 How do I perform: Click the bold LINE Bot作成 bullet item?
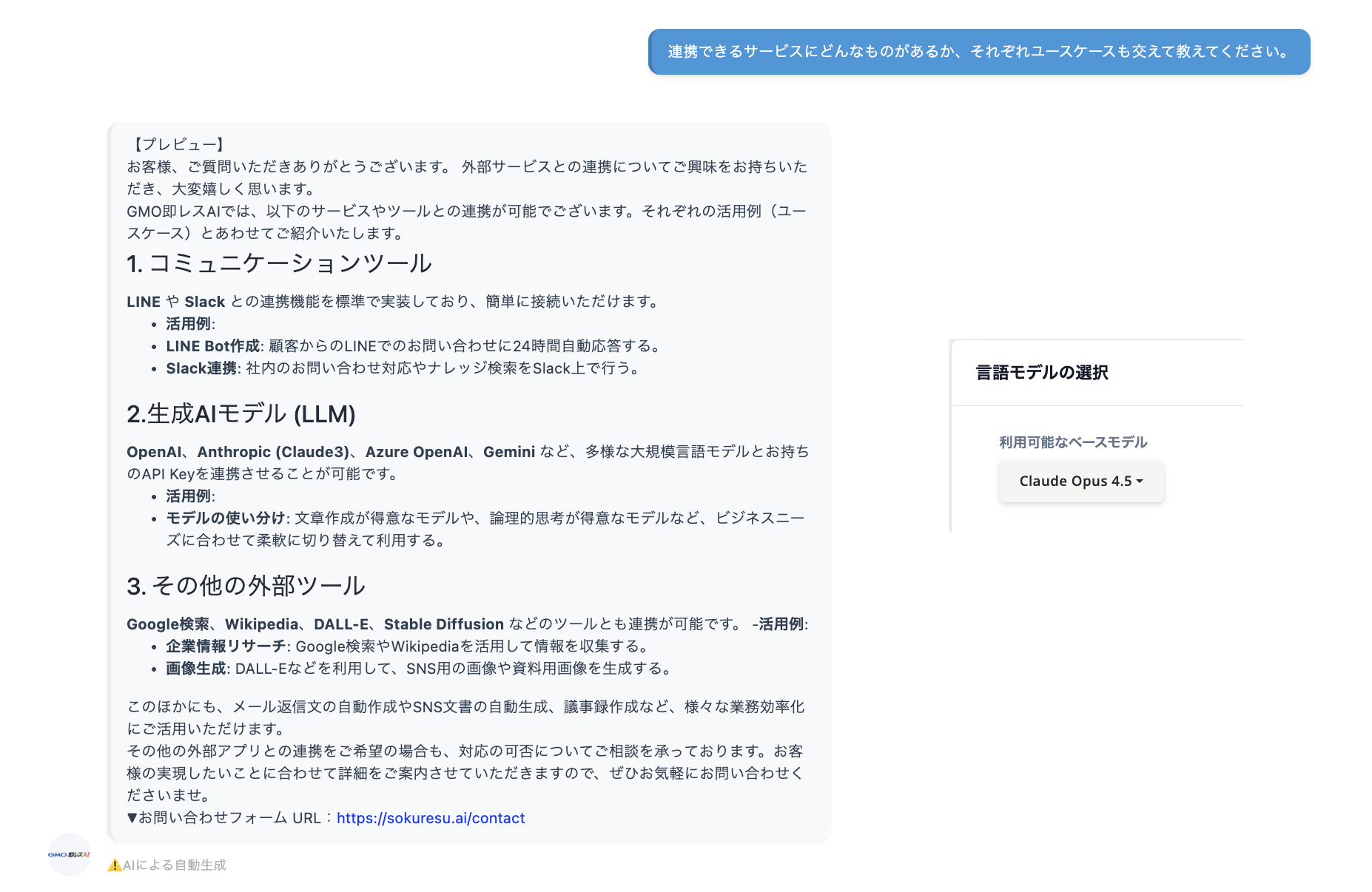click(213, 346)
